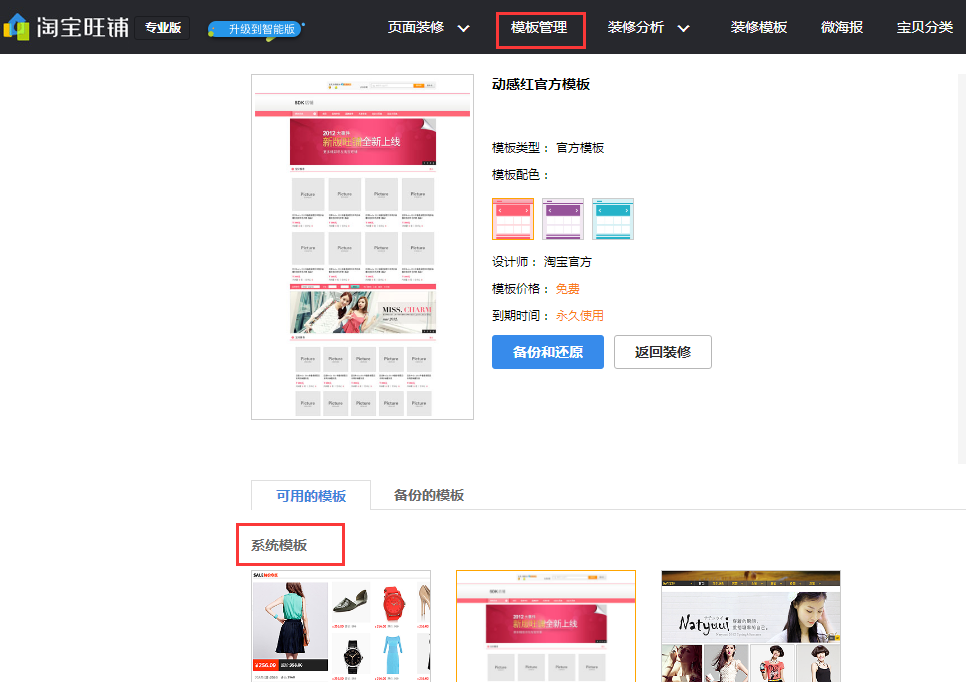Screen dimensions: 966x682
Task: Click the 升级到智能版 upgrade badge
Action: click(252, 30)
